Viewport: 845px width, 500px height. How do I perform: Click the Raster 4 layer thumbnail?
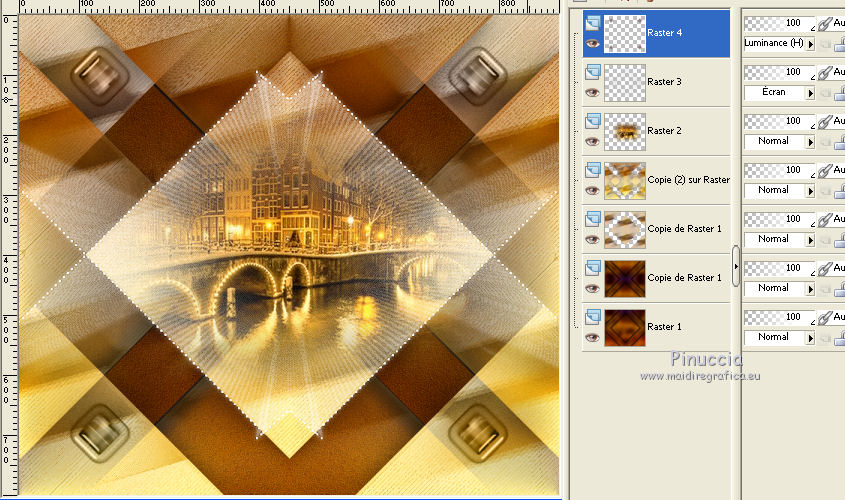(625, 33)
